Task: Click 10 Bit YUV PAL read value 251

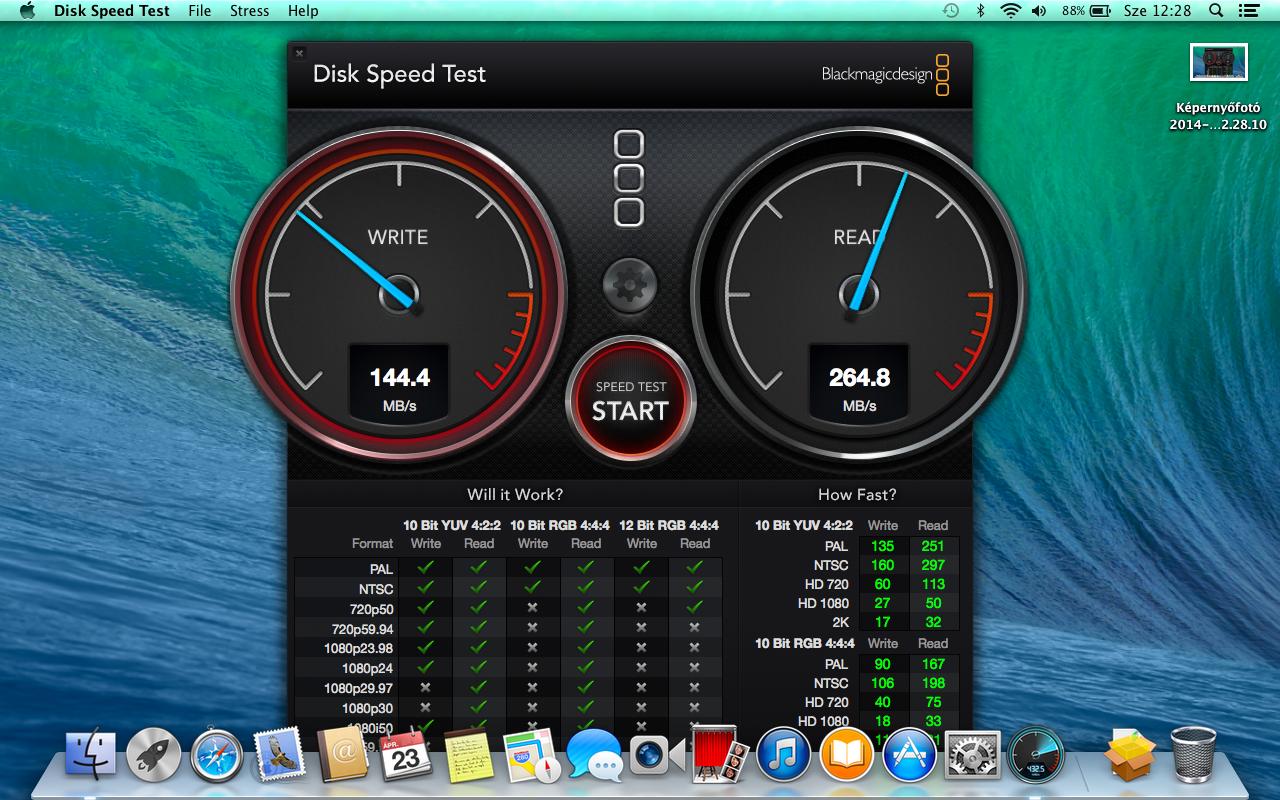Action: coord(933,546)
